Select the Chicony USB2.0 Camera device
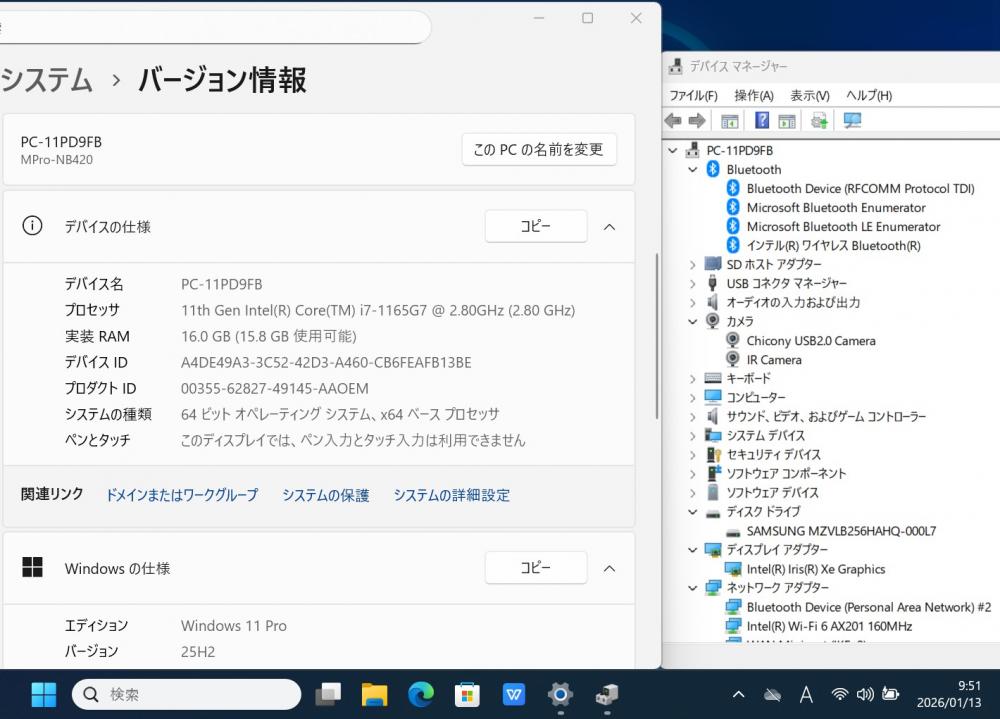The image size is (1000, 719). click(810, 341)
